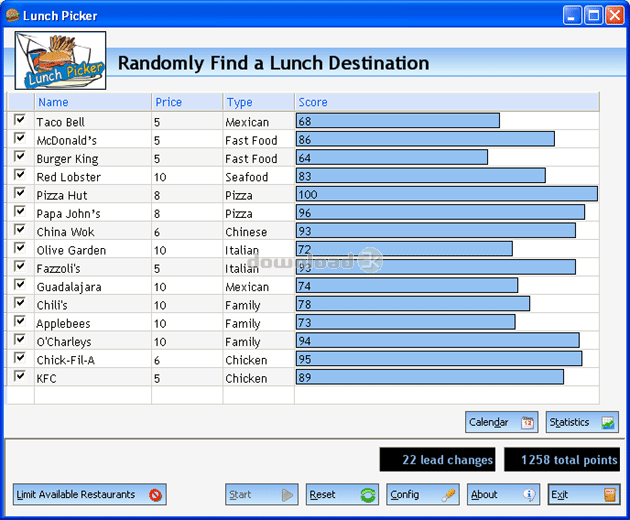
Task: Click Taco Bell's score bar showing 68
Action: (x=398, y=121)
